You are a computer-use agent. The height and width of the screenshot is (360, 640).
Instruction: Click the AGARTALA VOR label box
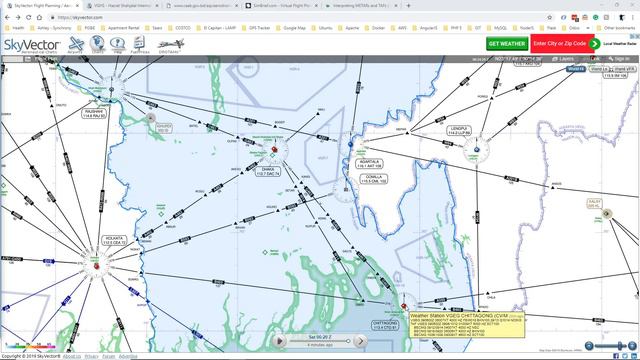(x=369, y=164)
